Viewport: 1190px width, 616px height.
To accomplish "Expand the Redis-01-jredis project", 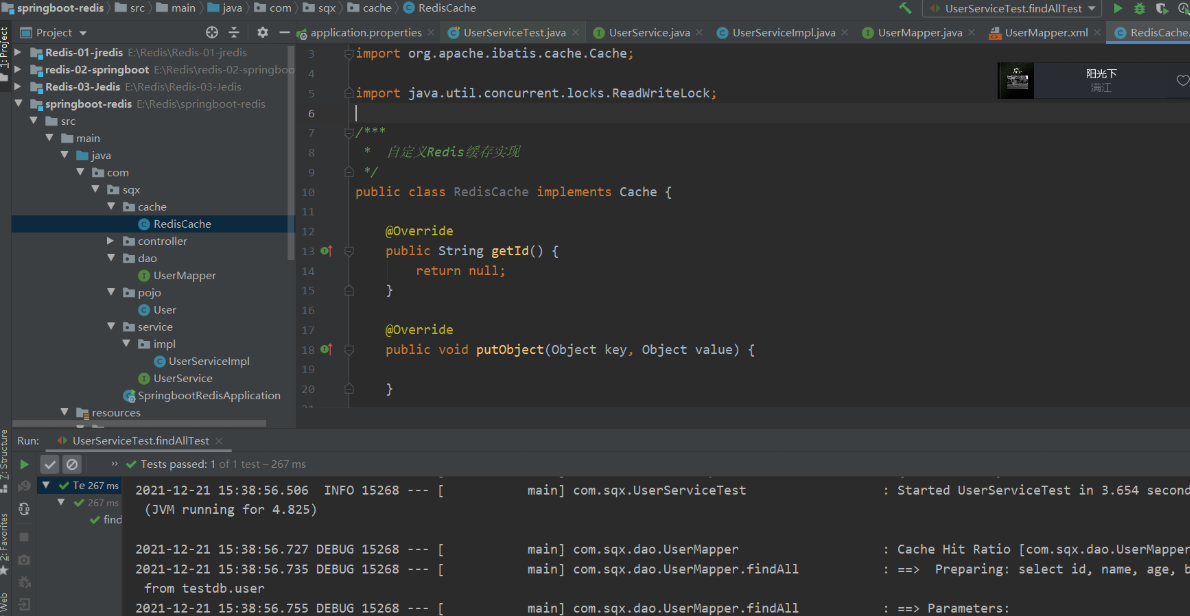I will [18, 52].
